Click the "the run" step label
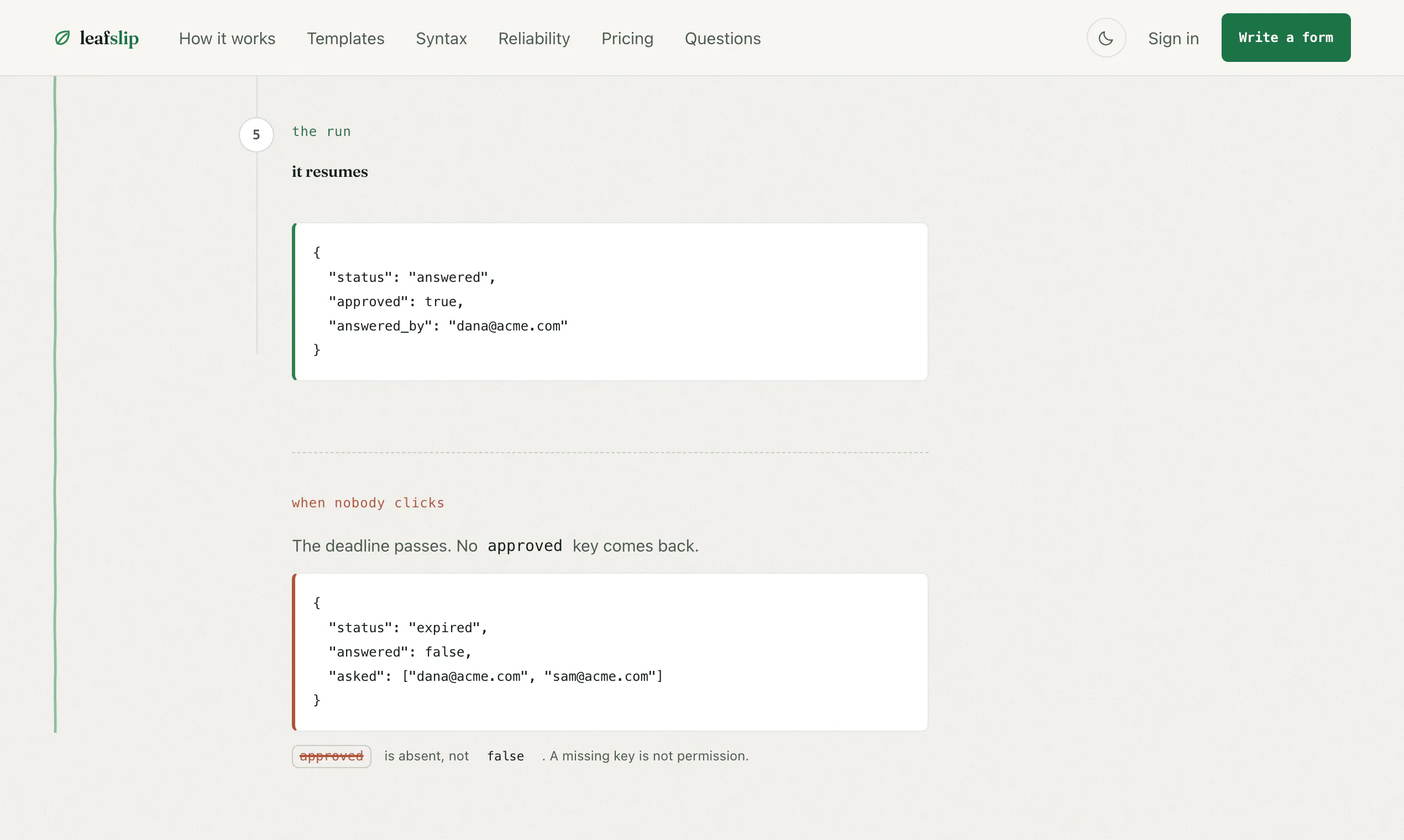Viewport: 1404px width, 840px height. [322, 132]
